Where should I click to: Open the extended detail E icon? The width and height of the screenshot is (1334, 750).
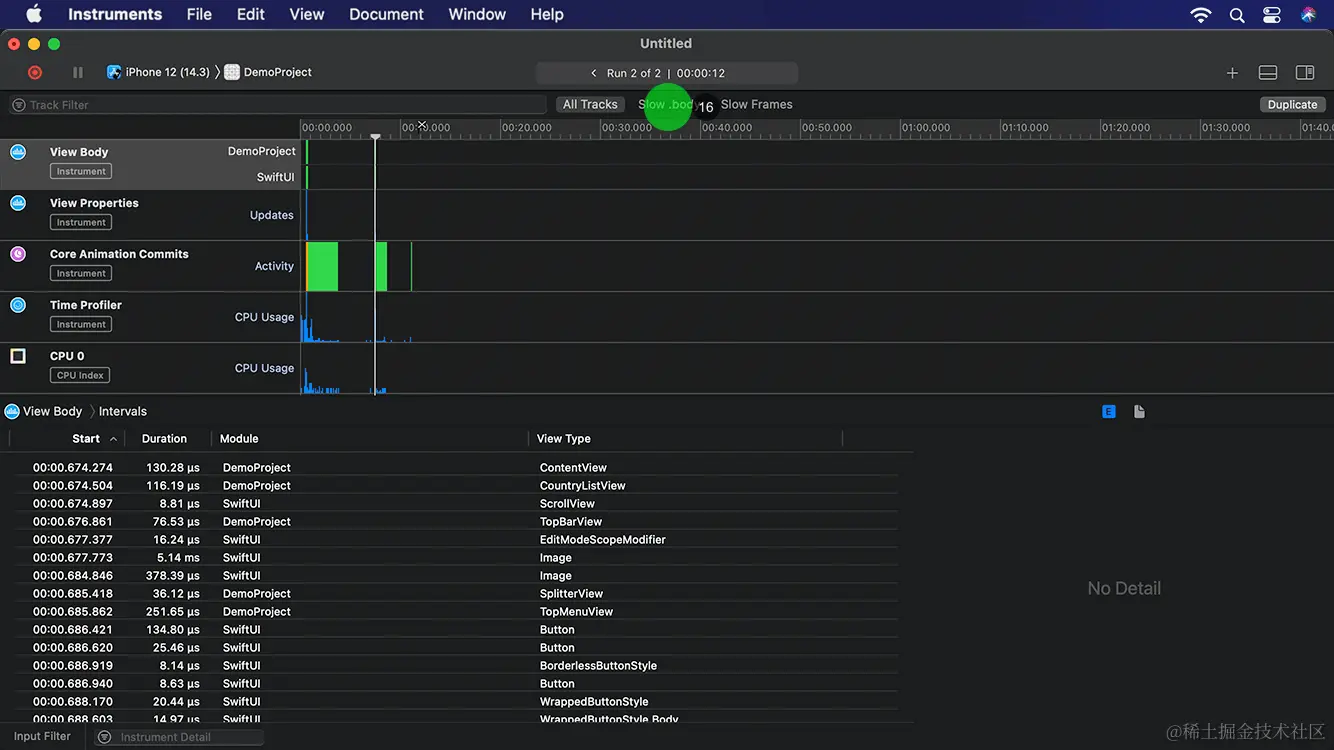1109,412
